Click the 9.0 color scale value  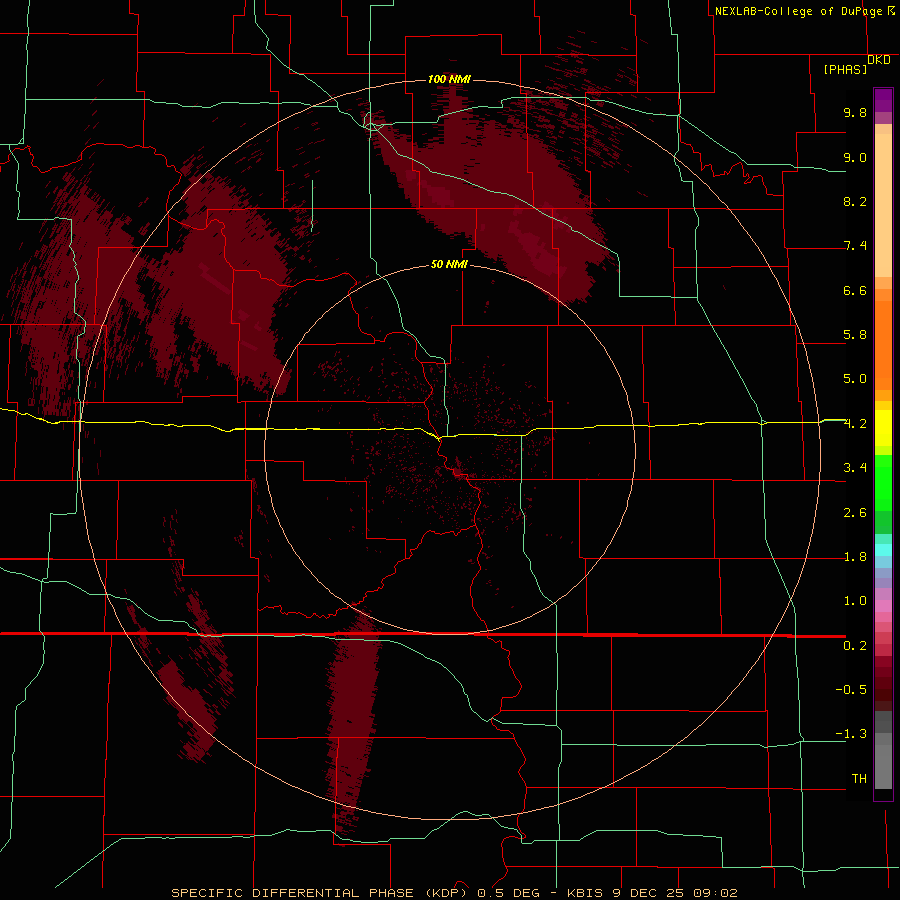(x=855, y=157)
